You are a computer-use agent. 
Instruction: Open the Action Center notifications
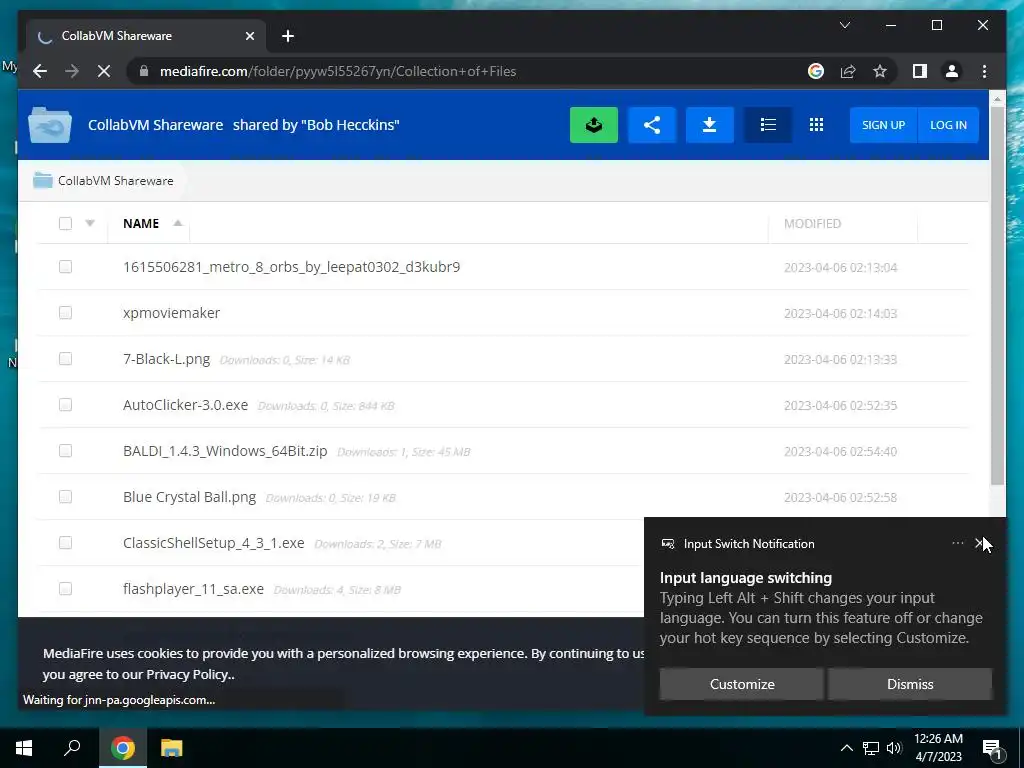tap(991, 748)
